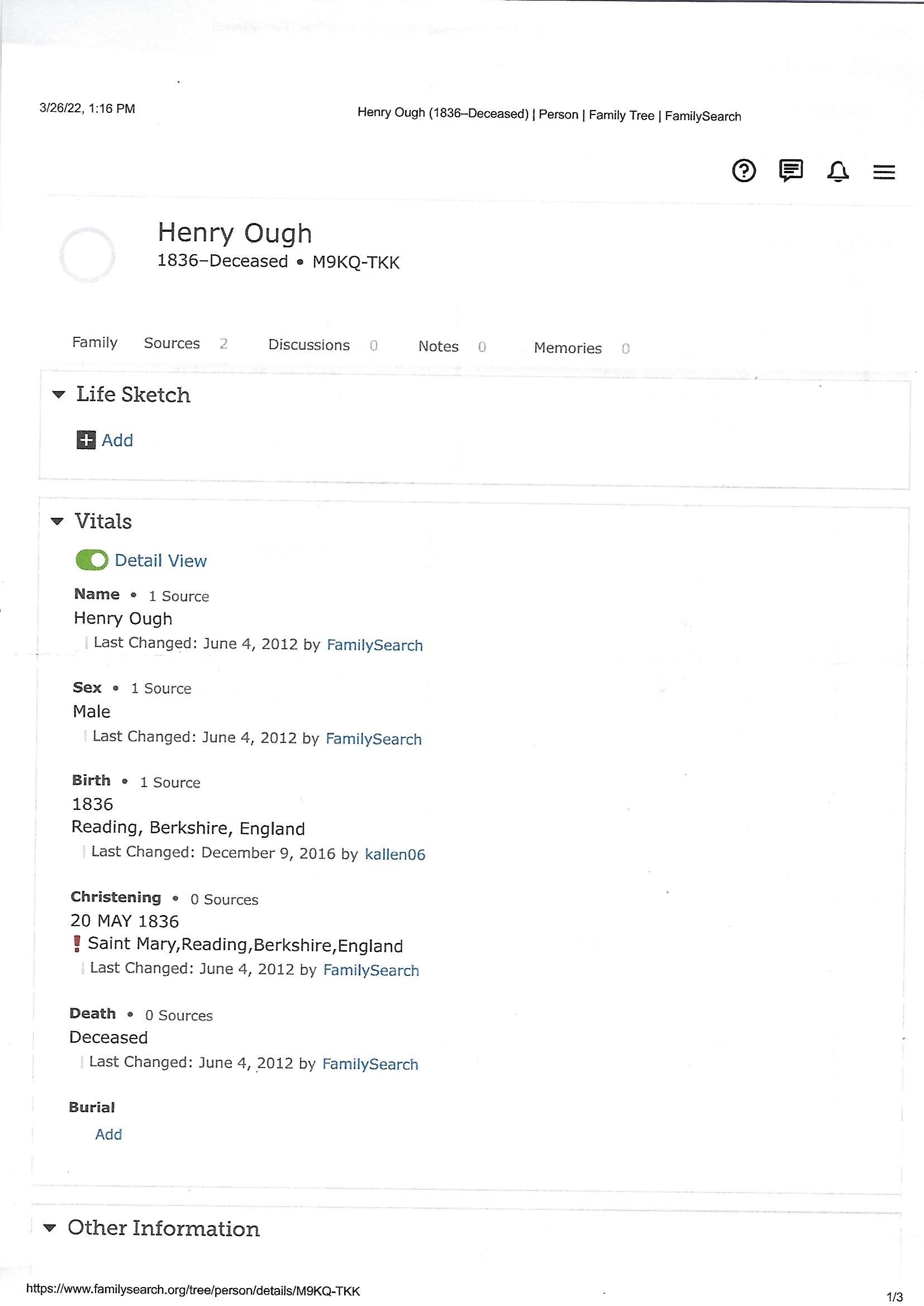Click the footer URL familysearch.org/tree/person/details/M9KQ-TKK
Screen dimensions: 924x1306
[x=193, y=1290]
